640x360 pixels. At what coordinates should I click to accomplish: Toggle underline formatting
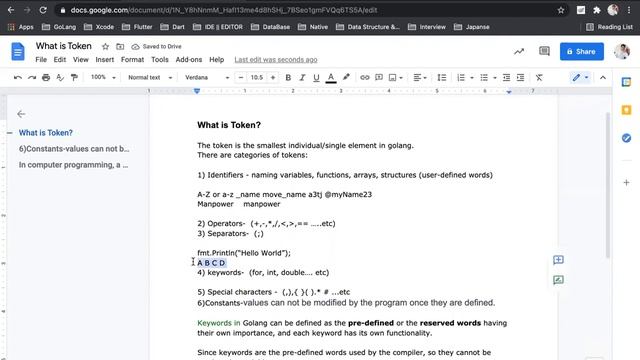tap(316, 78)
